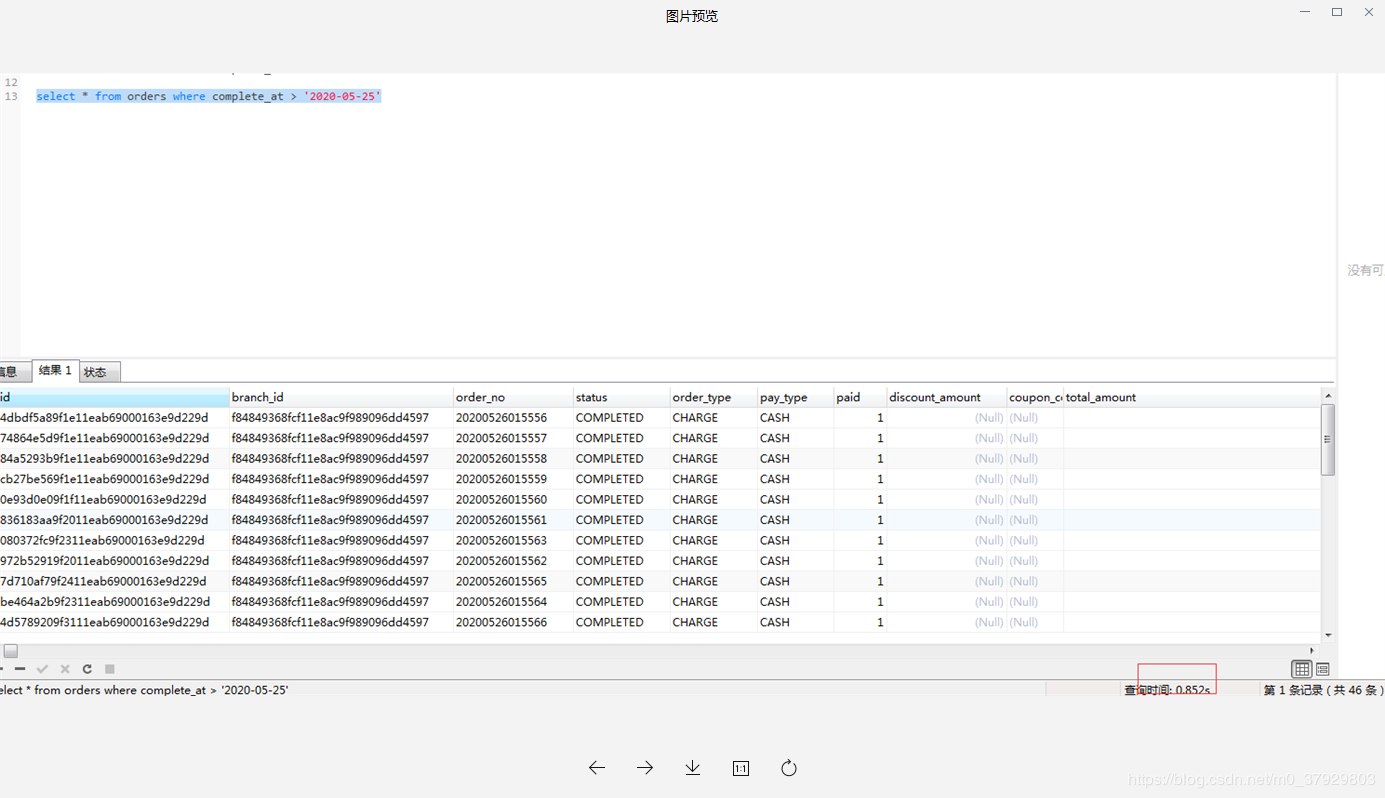Click order number 20200526015563
This screenshot has height=798, width=1385.
[x=501, y=541]
